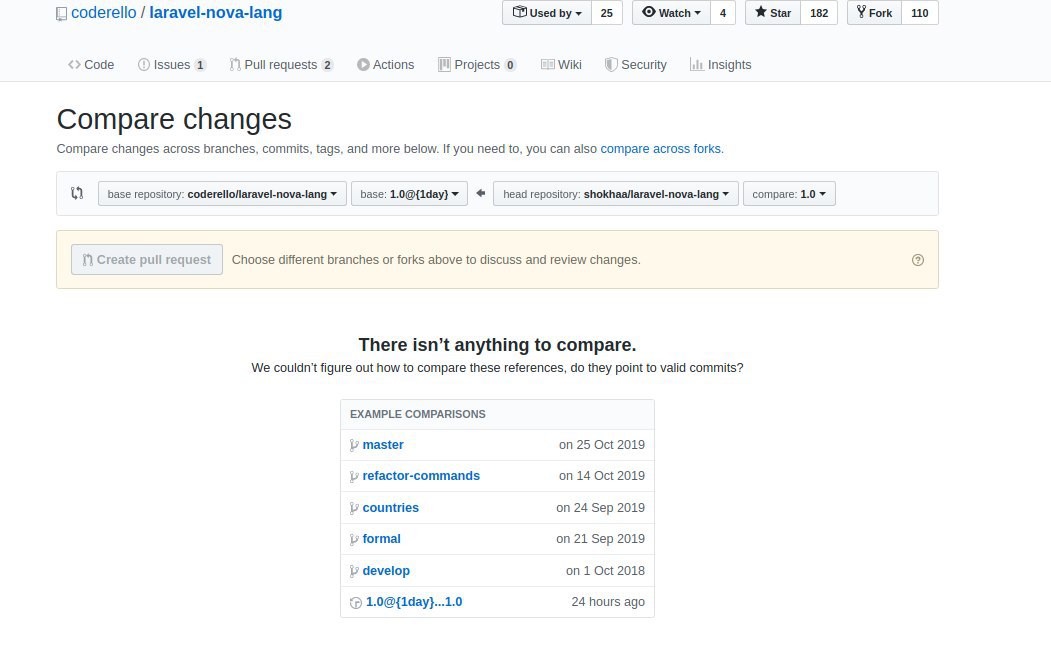Open the help question mark icon
The width and height of the screenshot is (1051, 666).
coord(918,260)
